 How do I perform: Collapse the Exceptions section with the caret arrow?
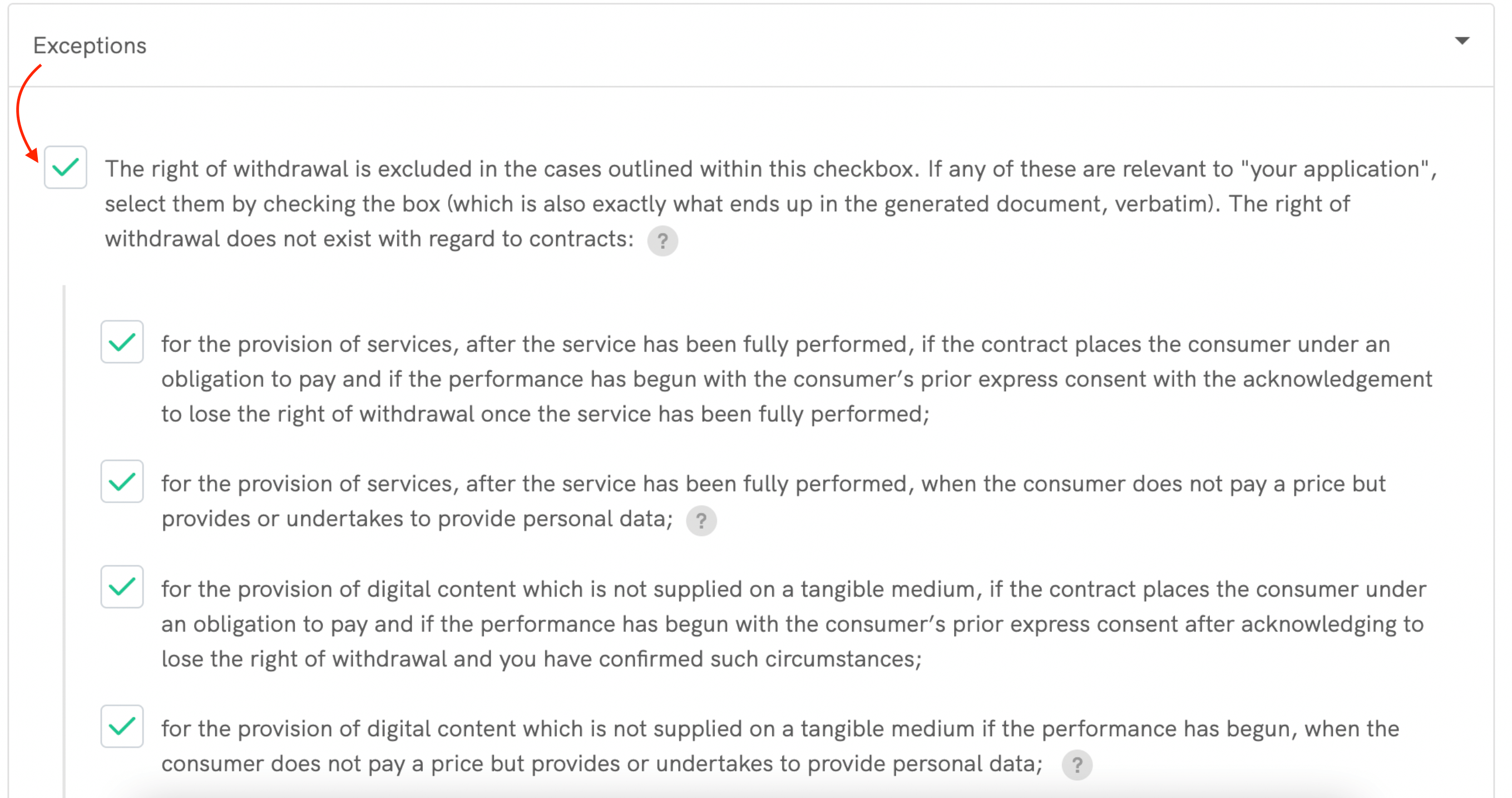point(1461,41)
